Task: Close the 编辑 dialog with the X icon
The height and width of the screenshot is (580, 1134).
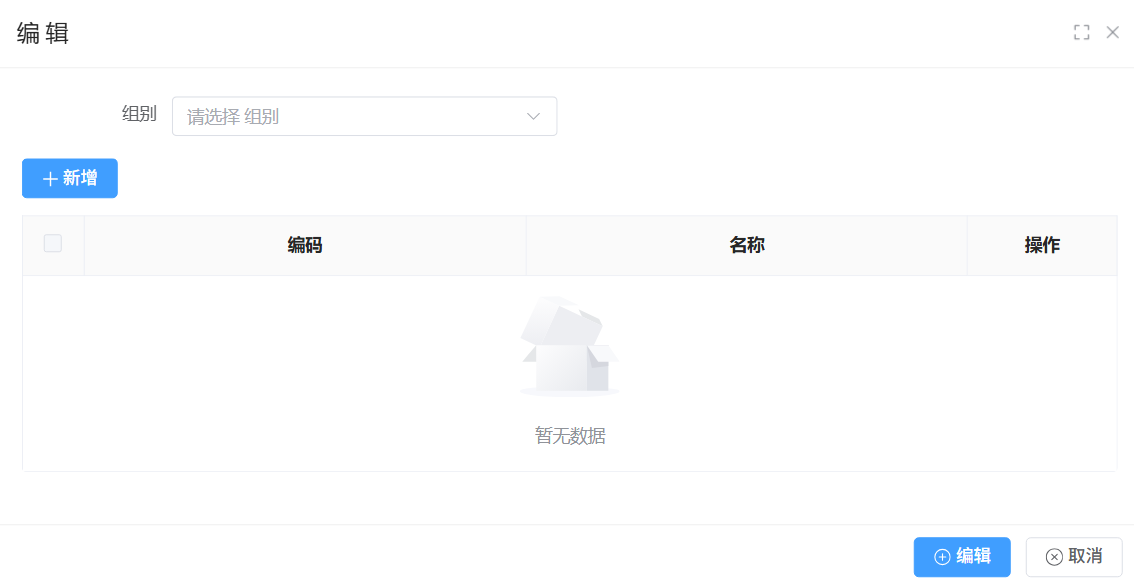Action: (1112, 32)
